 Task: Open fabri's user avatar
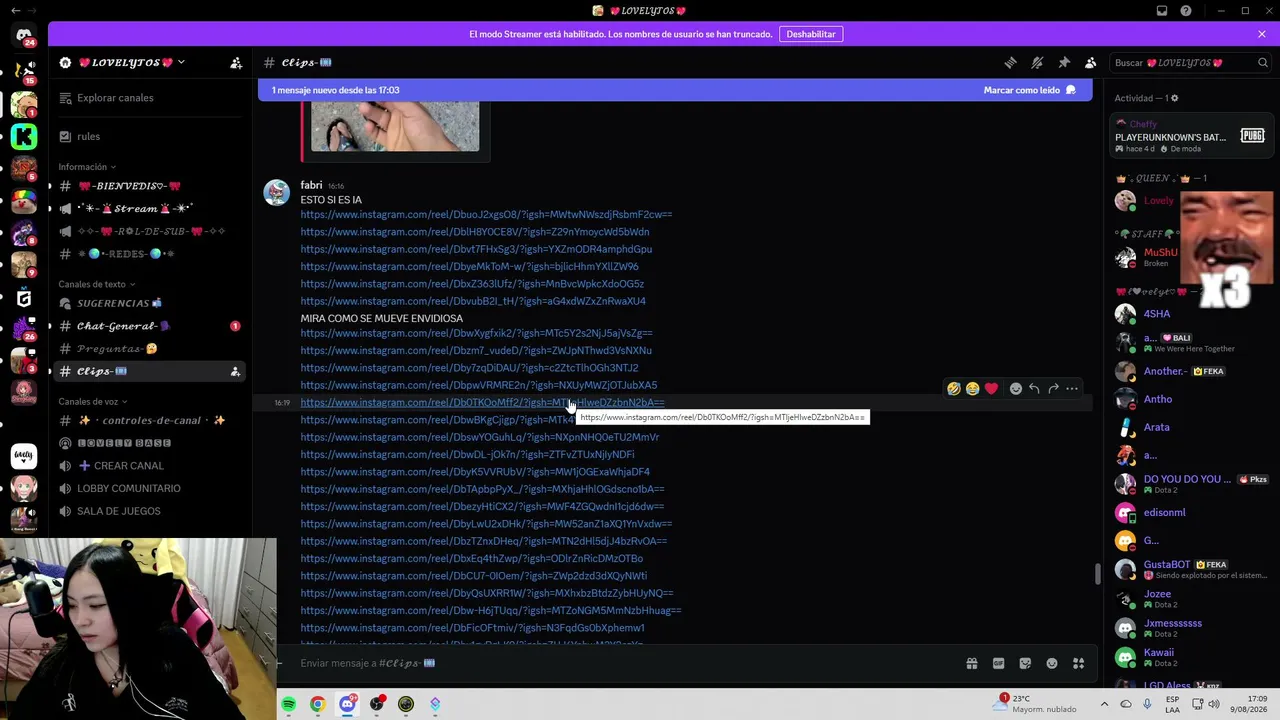[x=276, y=192]
